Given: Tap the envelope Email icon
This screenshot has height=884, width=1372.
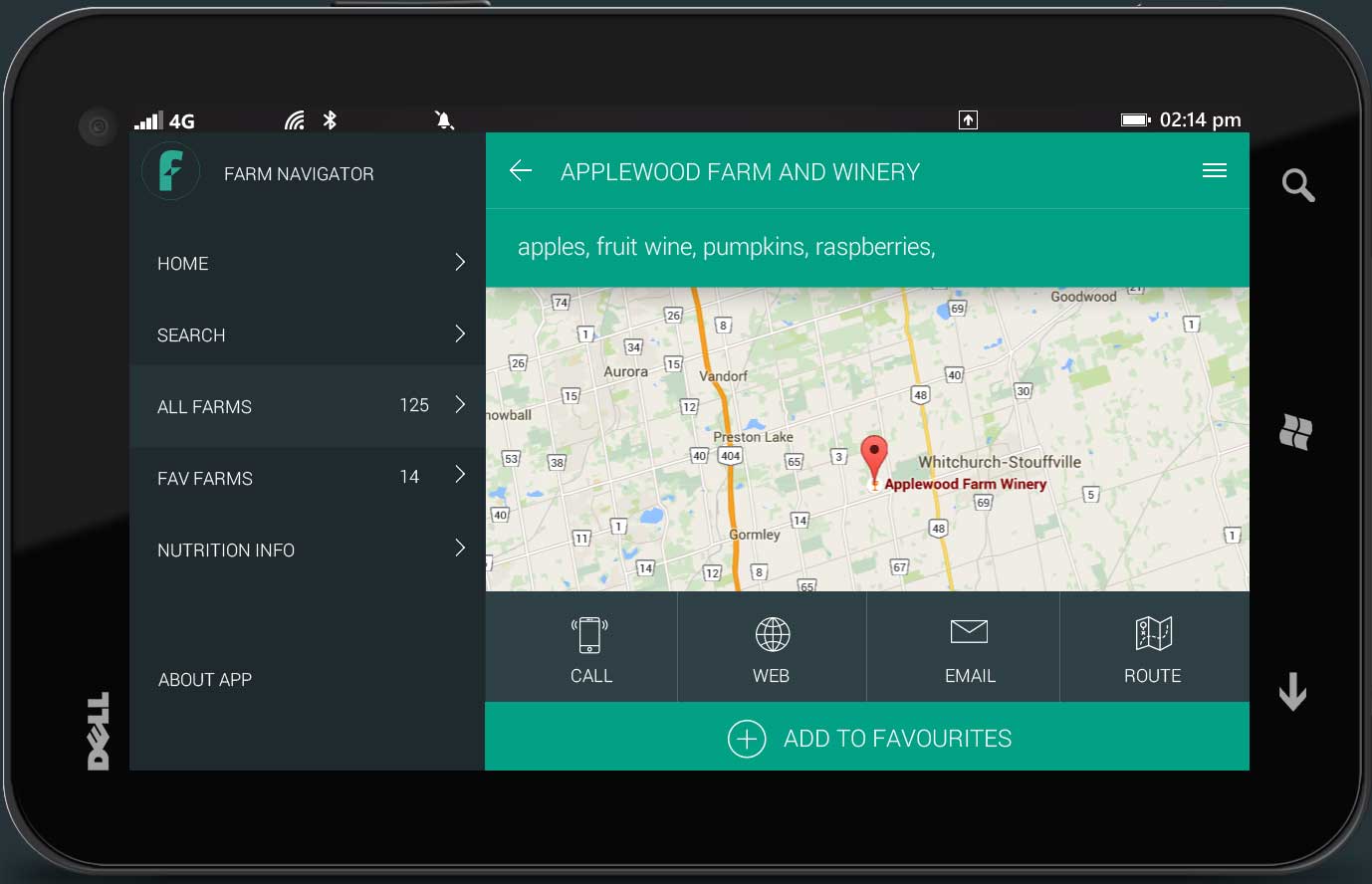Looking at the screenshot, I should coord(969,631).
